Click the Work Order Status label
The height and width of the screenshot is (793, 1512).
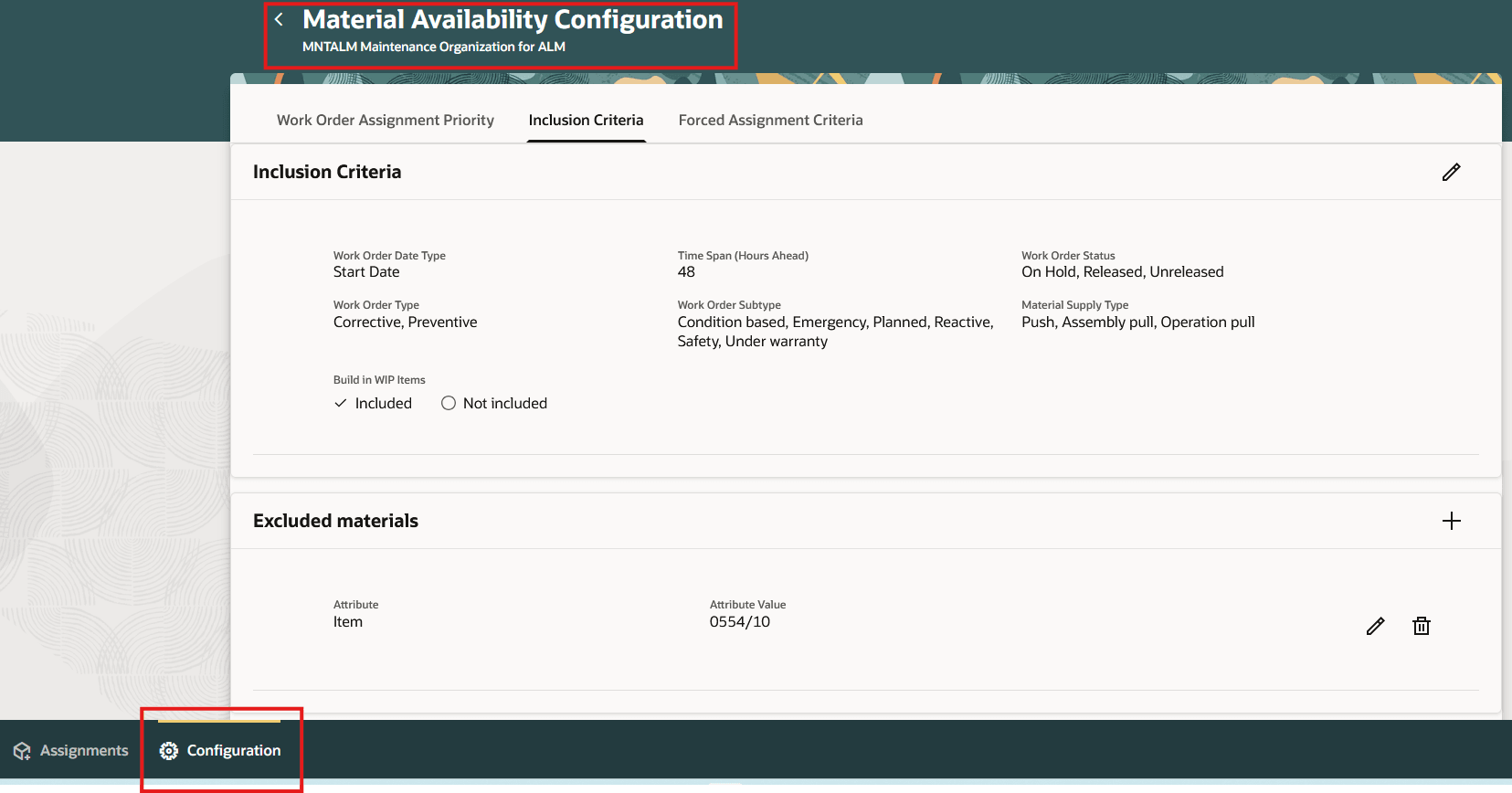[x=1068, y=256]
